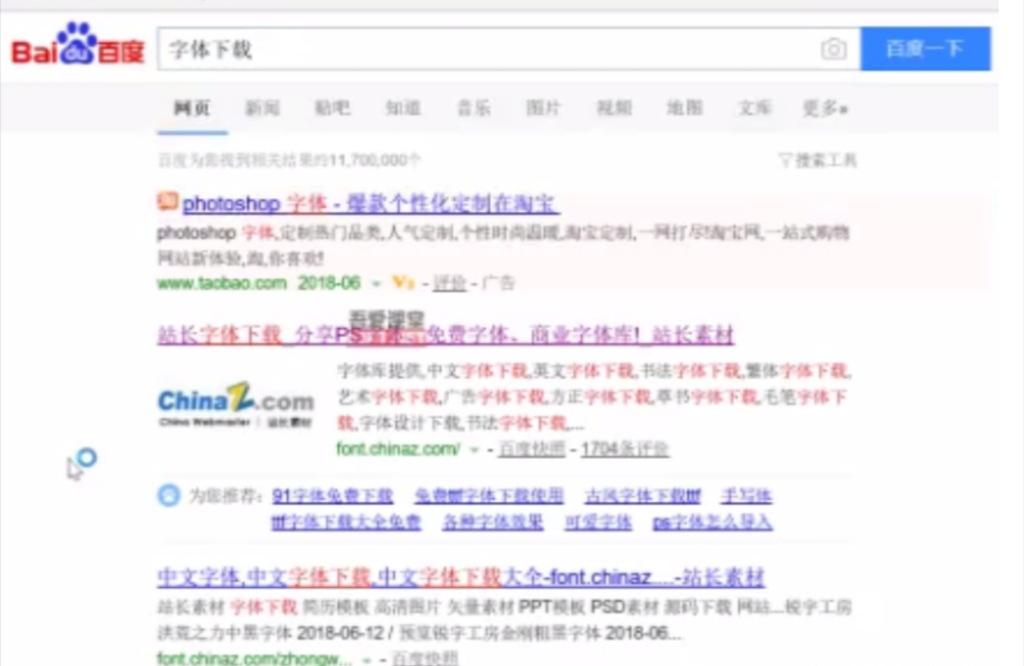Open the 文库 tab

click(x=755, y=108)
